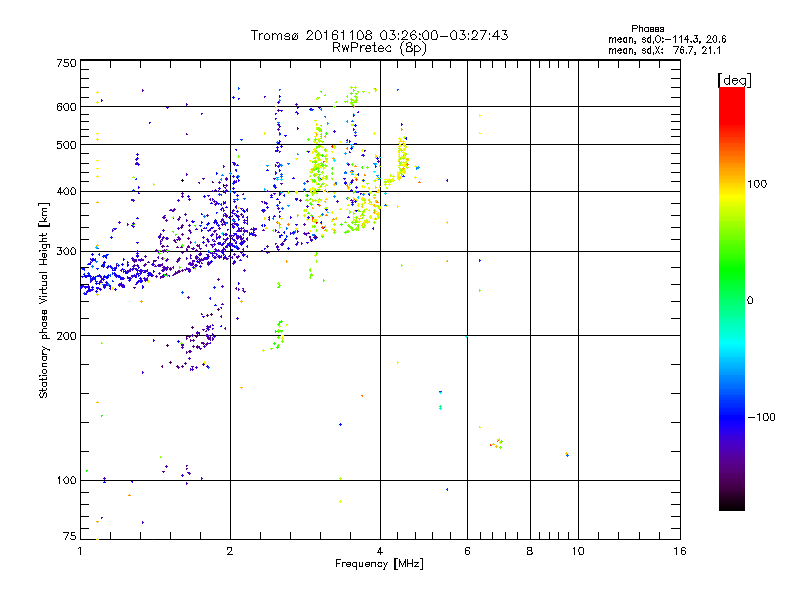Click the y-axis "500" tick label
The width and height of the screenshot is (800, 600).
[67, 145]
